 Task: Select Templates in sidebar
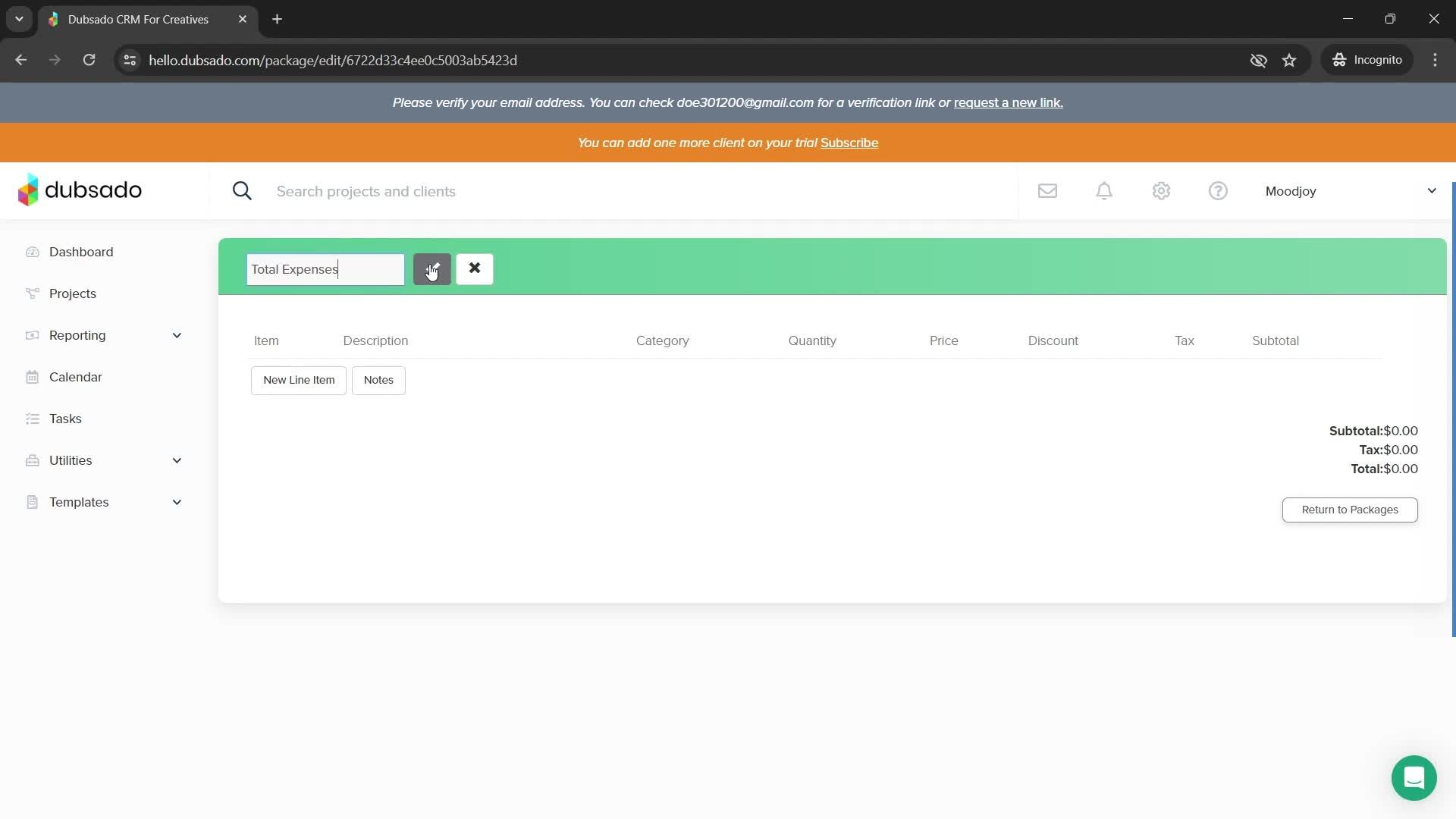tap(79, 502)
